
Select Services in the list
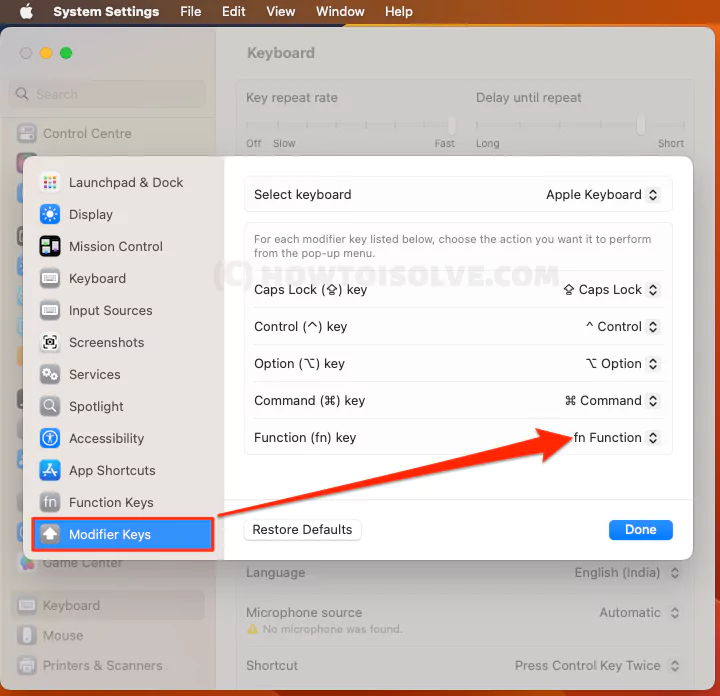coord(123,375)
